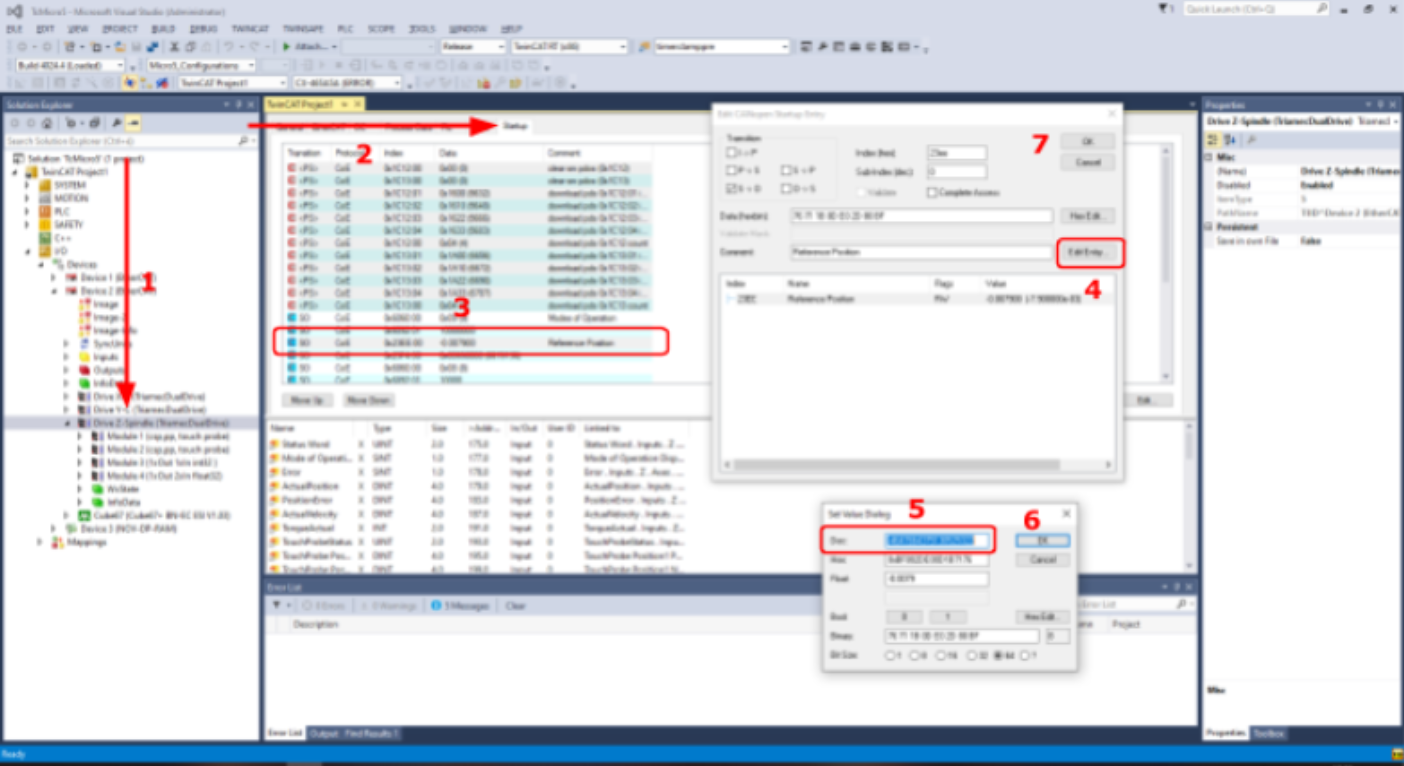Viewport: 1404px width, 766px height.
Task: Click the notifications flag icon in title bar
Action: [x=1163, y=8]
